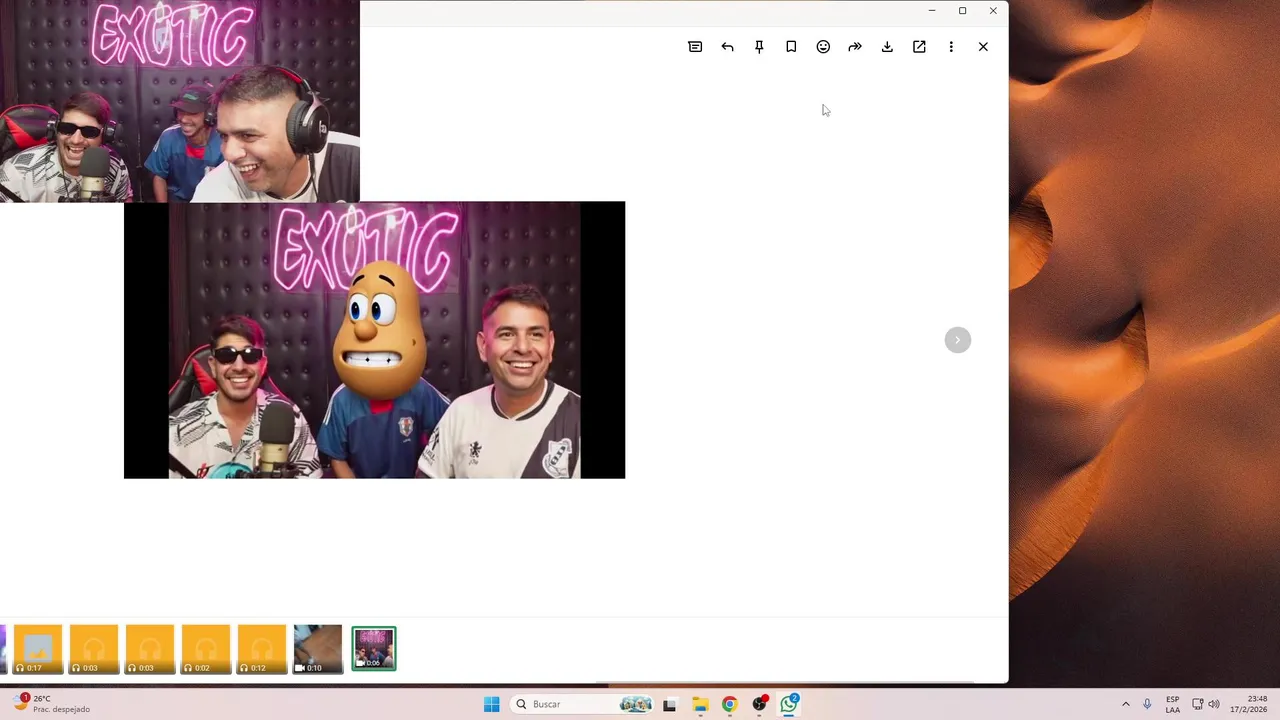Open Google Chrome from the taskbar
The image size is (1280, 720).
tap(729, 704)
